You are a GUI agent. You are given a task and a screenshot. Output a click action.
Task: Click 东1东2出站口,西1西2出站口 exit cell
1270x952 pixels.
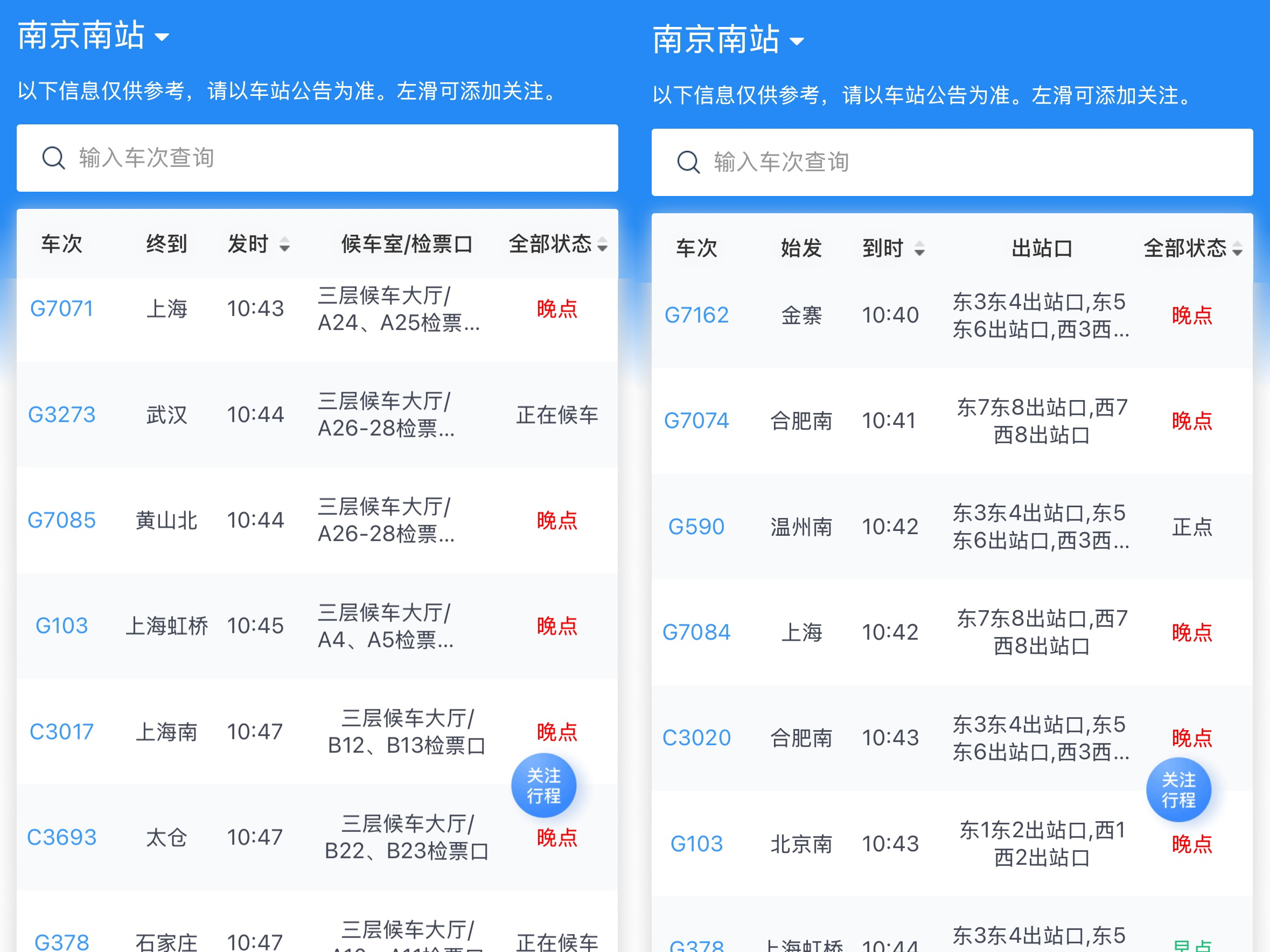pyautogui.click(x=1042, y=844)
